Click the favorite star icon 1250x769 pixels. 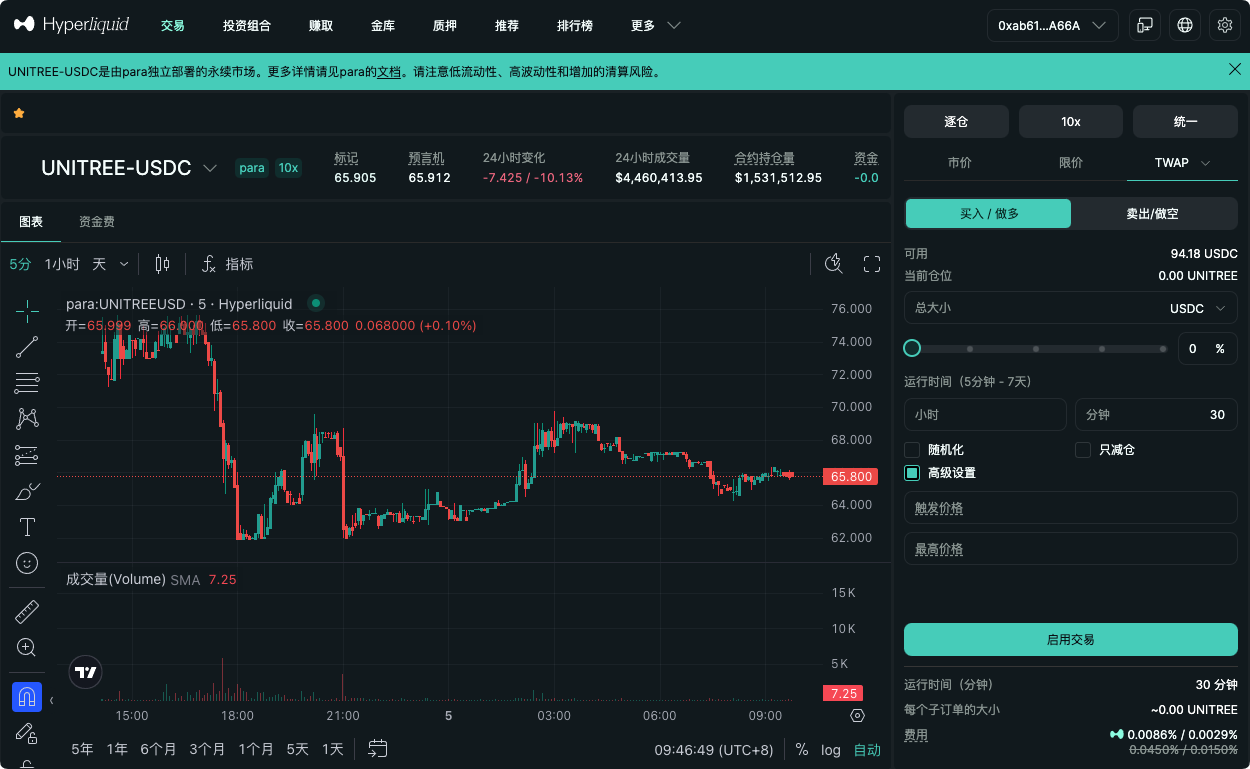tap(19, 114)
